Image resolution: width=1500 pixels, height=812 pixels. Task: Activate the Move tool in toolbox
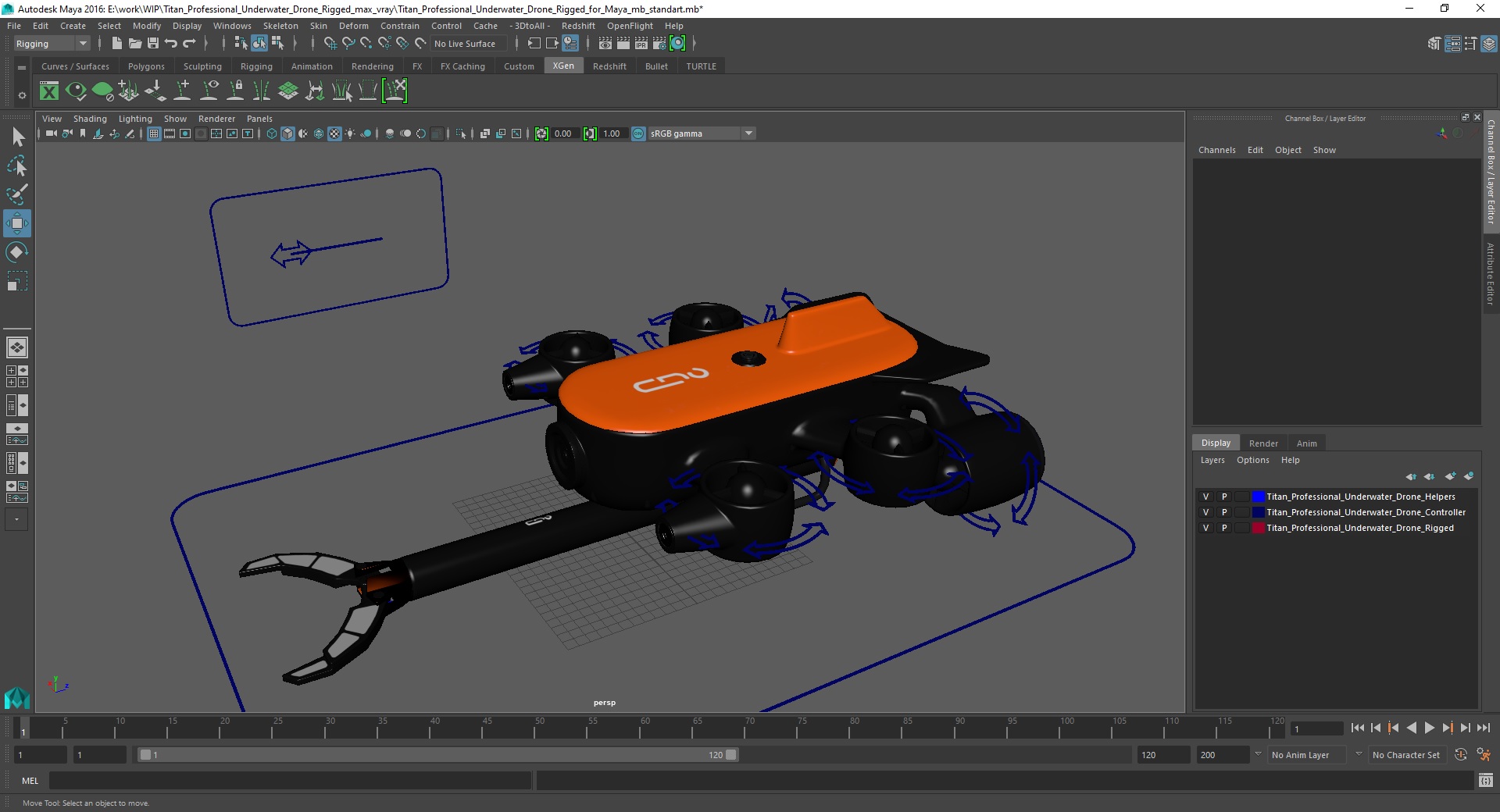(x=17, y=223)
